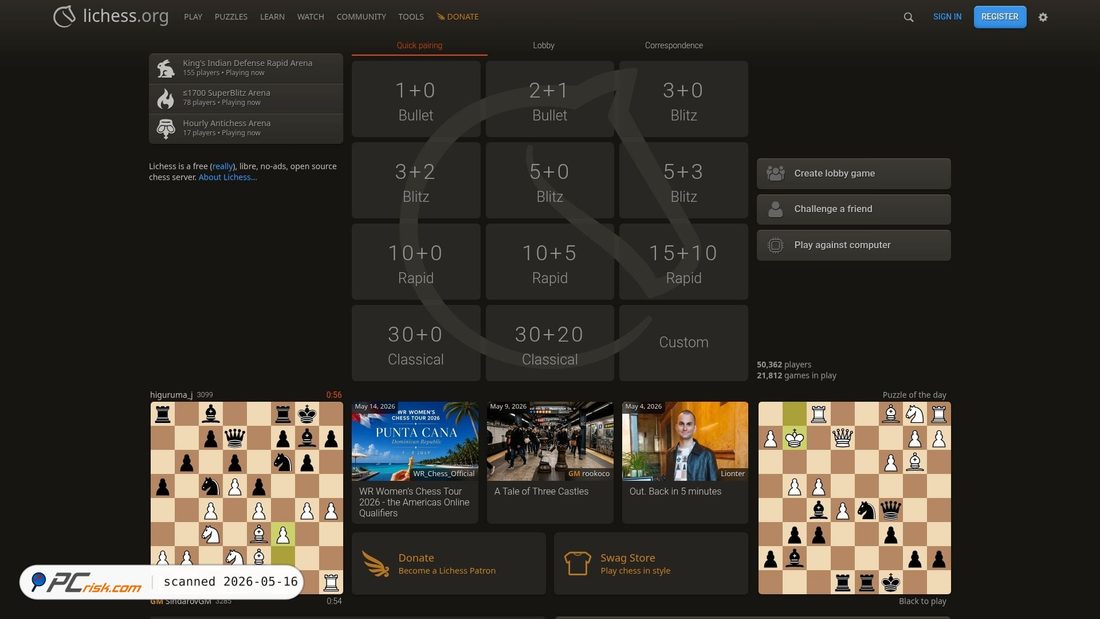
Task: Click the DONATE link in the header
Action: (x=457, y=17)
